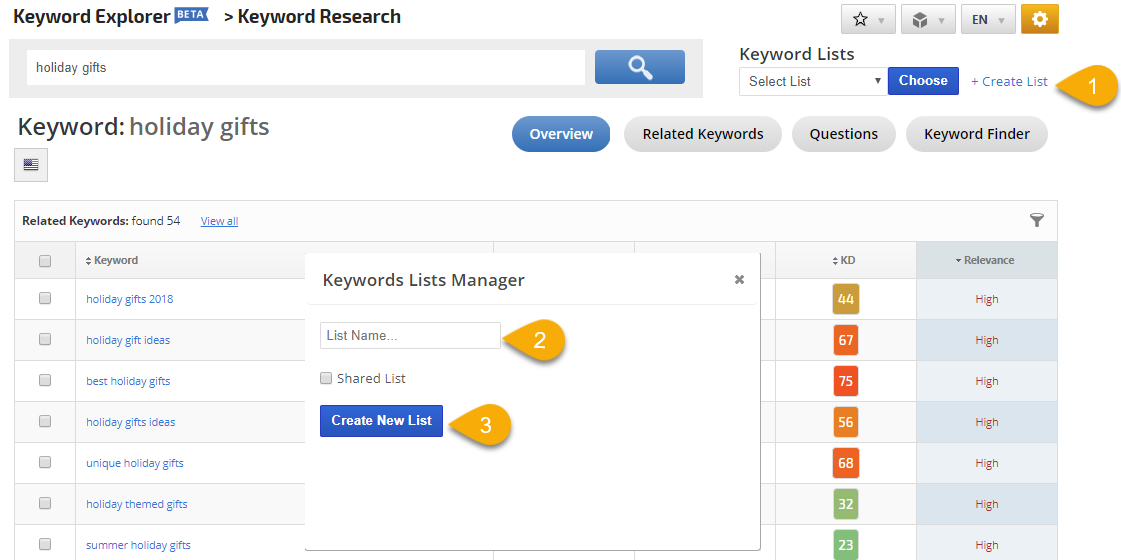1121x560 pixels.
Task: Open the Keyword Finder tab
Action: coord(976,134)
